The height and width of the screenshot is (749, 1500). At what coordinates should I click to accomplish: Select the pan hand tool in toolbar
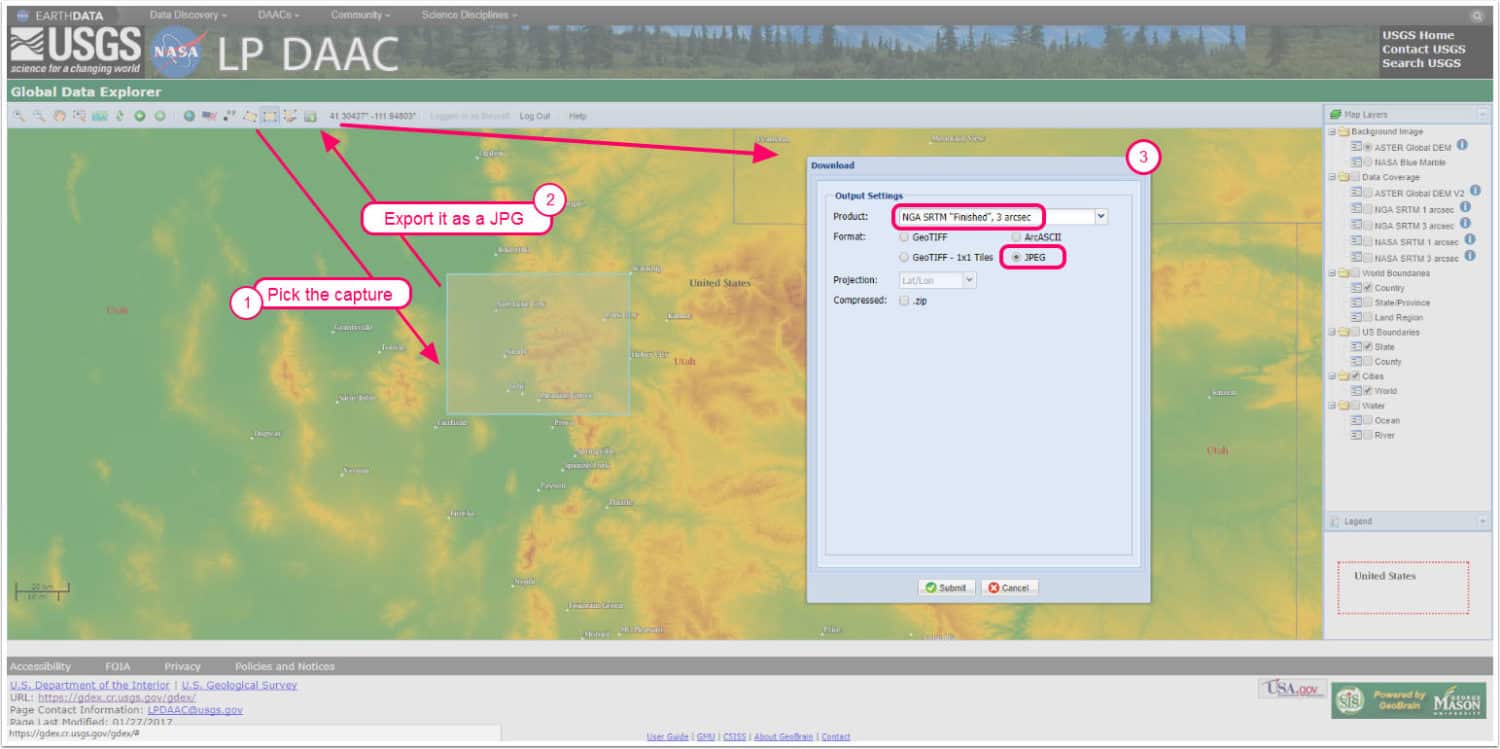[x=59, y=116]
